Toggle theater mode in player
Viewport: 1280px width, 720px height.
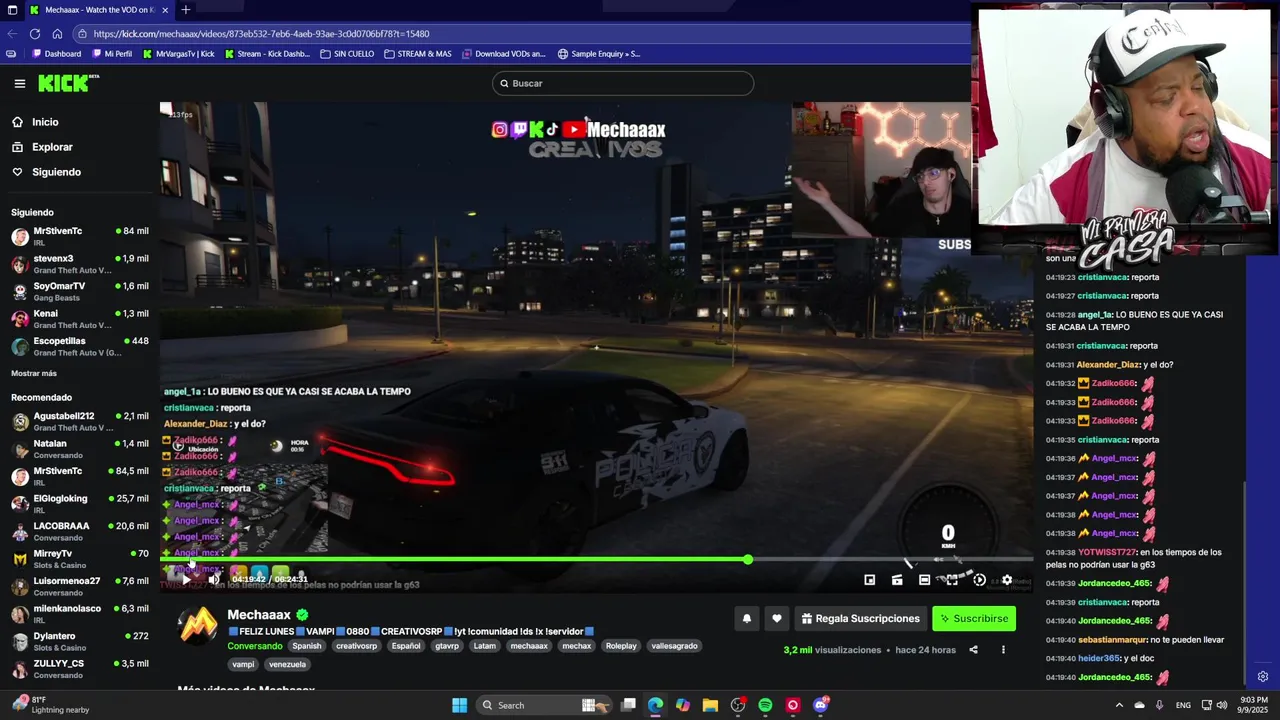coord(924,579)
